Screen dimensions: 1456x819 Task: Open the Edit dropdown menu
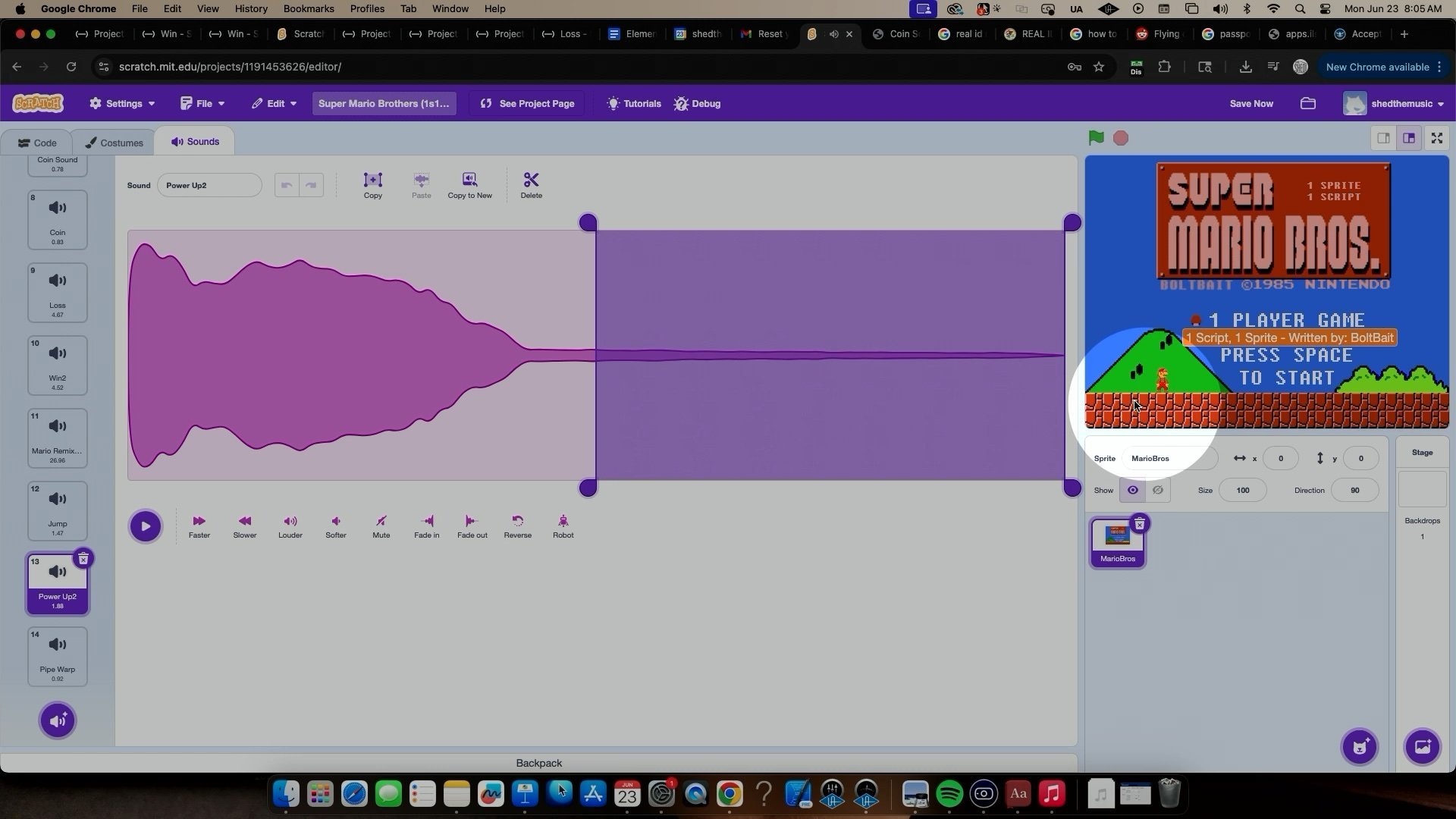coord(274,103)
